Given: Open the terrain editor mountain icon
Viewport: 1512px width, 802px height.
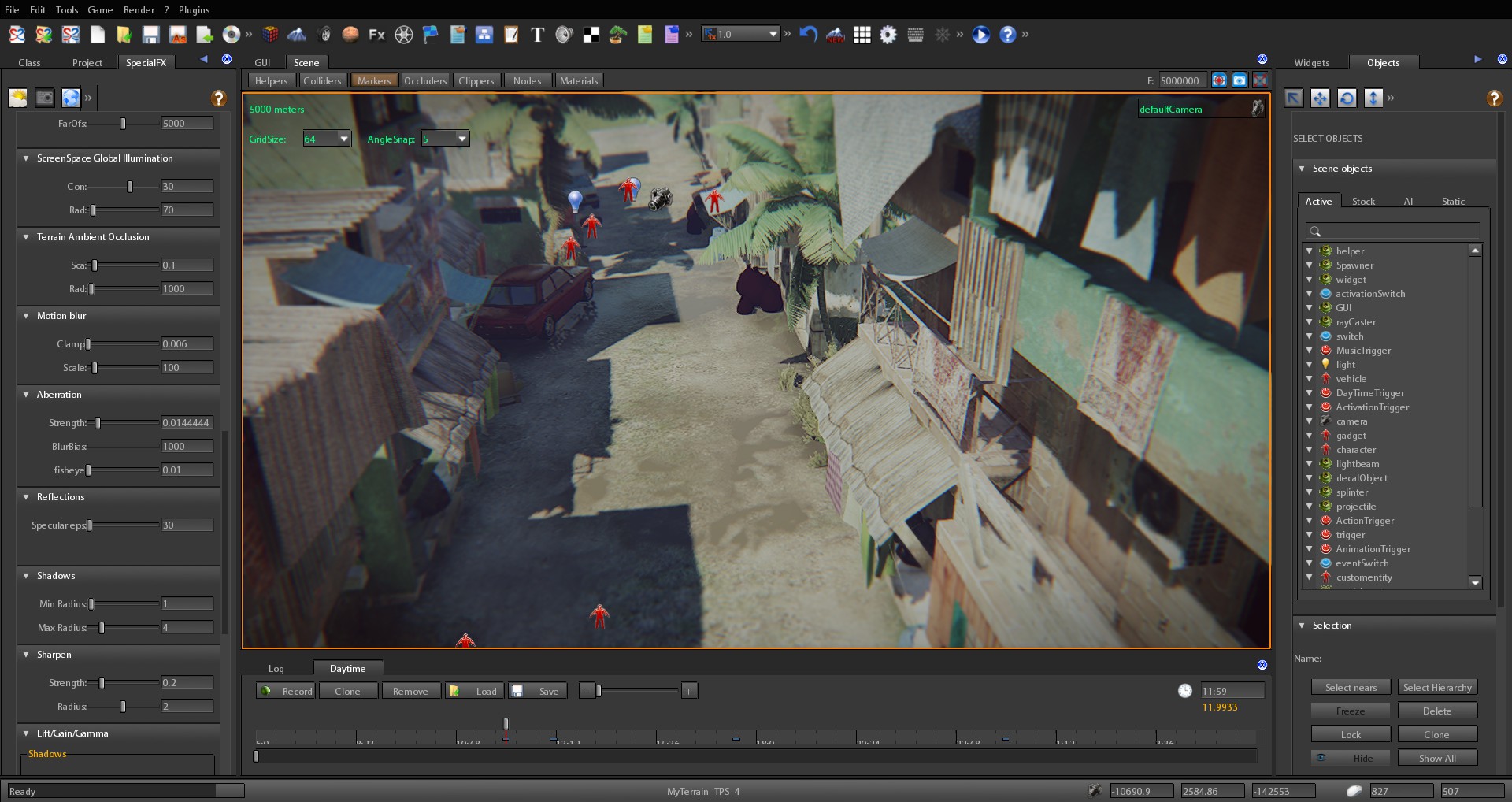Looking at the screenshot, I should pyautogui.click(x=297, y=35).
